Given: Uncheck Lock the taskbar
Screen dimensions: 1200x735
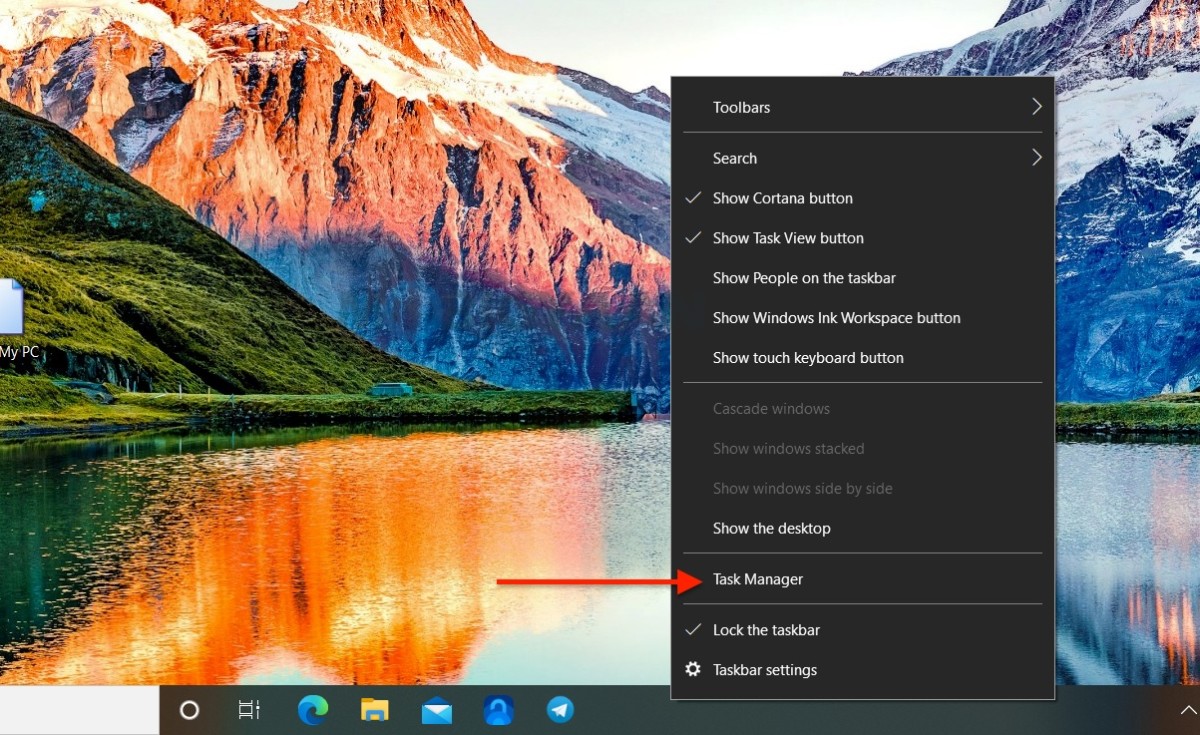Looking at the screenshot, I should (766, 630).
